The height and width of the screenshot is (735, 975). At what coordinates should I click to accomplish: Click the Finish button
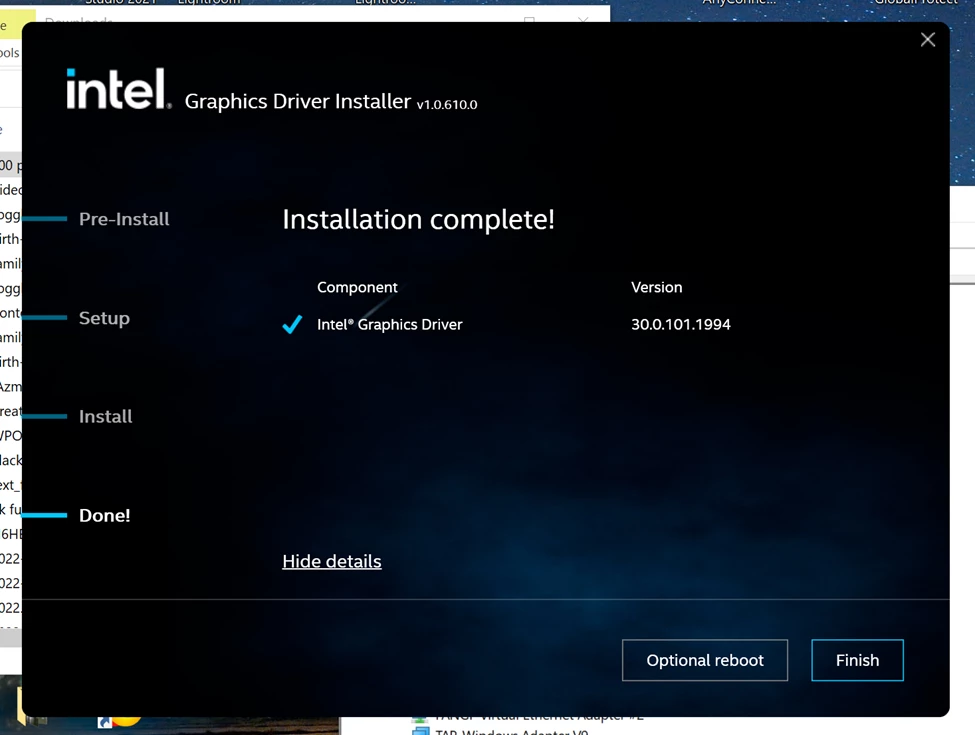click(857, 660)
